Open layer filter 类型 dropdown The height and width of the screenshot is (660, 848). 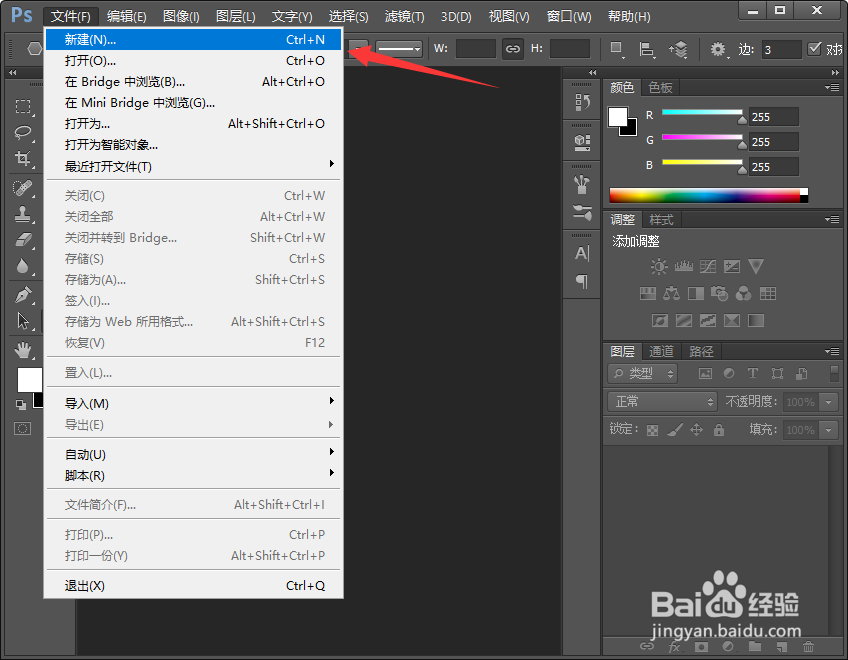(x=643, y=373)
